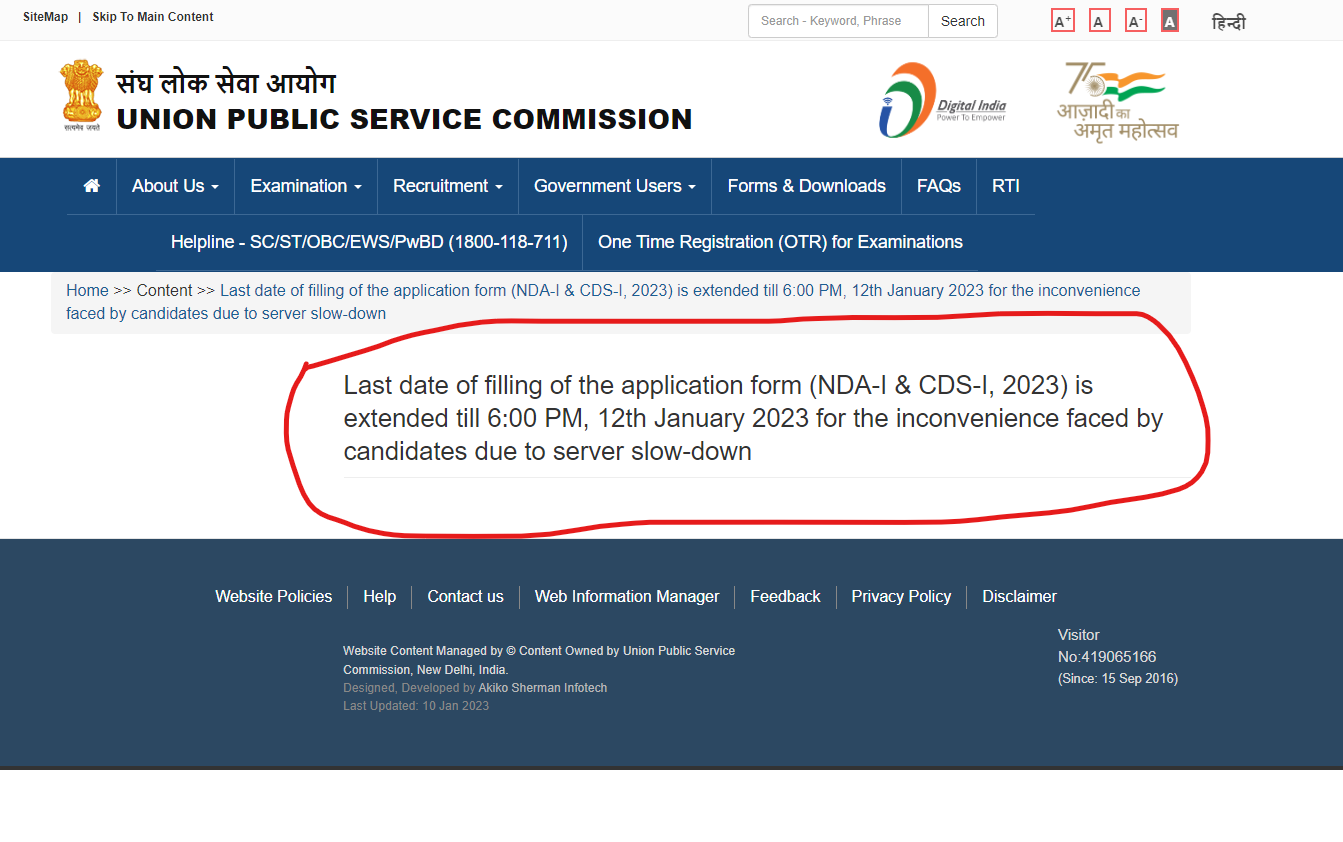
Task: Click the UPSC national emblem logo
Action: click(81, 96)
